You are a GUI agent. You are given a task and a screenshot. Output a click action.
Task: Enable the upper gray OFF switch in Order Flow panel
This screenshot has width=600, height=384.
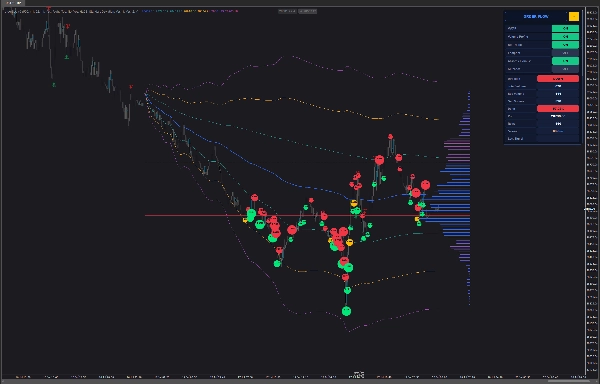(x=565, y=53)
